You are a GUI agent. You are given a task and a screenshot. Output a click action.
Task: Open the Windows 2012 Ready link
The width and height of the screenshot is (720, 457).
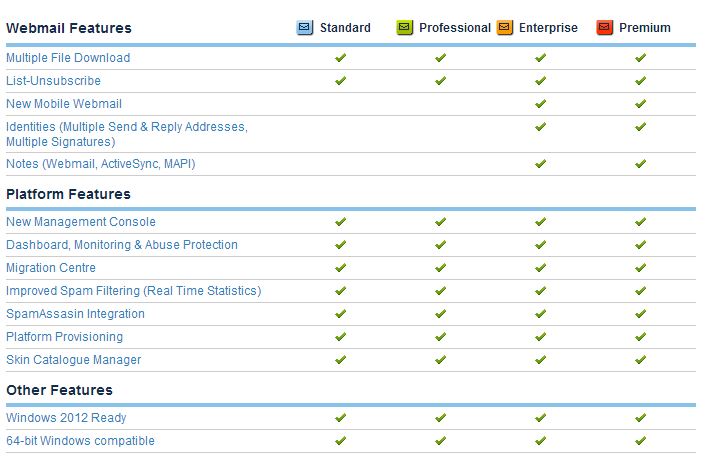point(66,418)
